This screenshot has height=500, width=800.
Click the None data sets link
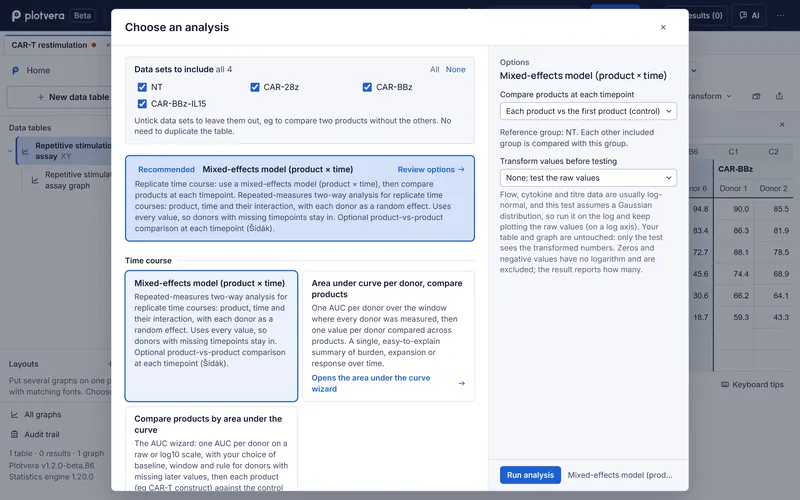tap(456, 69)
